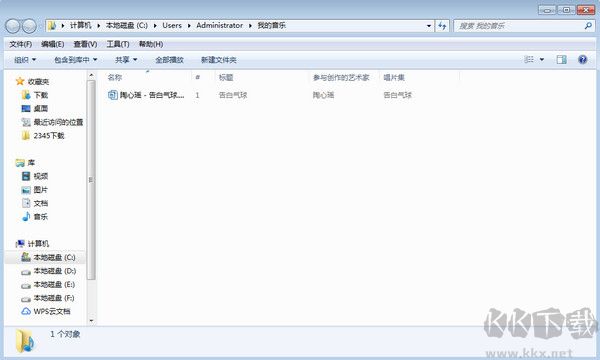
Task: Click the 视频 library icon
Action: point(26,176)
